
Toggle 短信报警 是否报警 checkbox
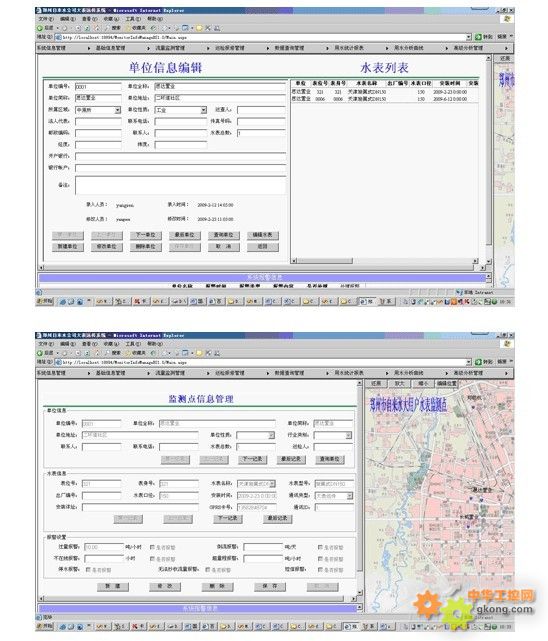click(320, 569)
